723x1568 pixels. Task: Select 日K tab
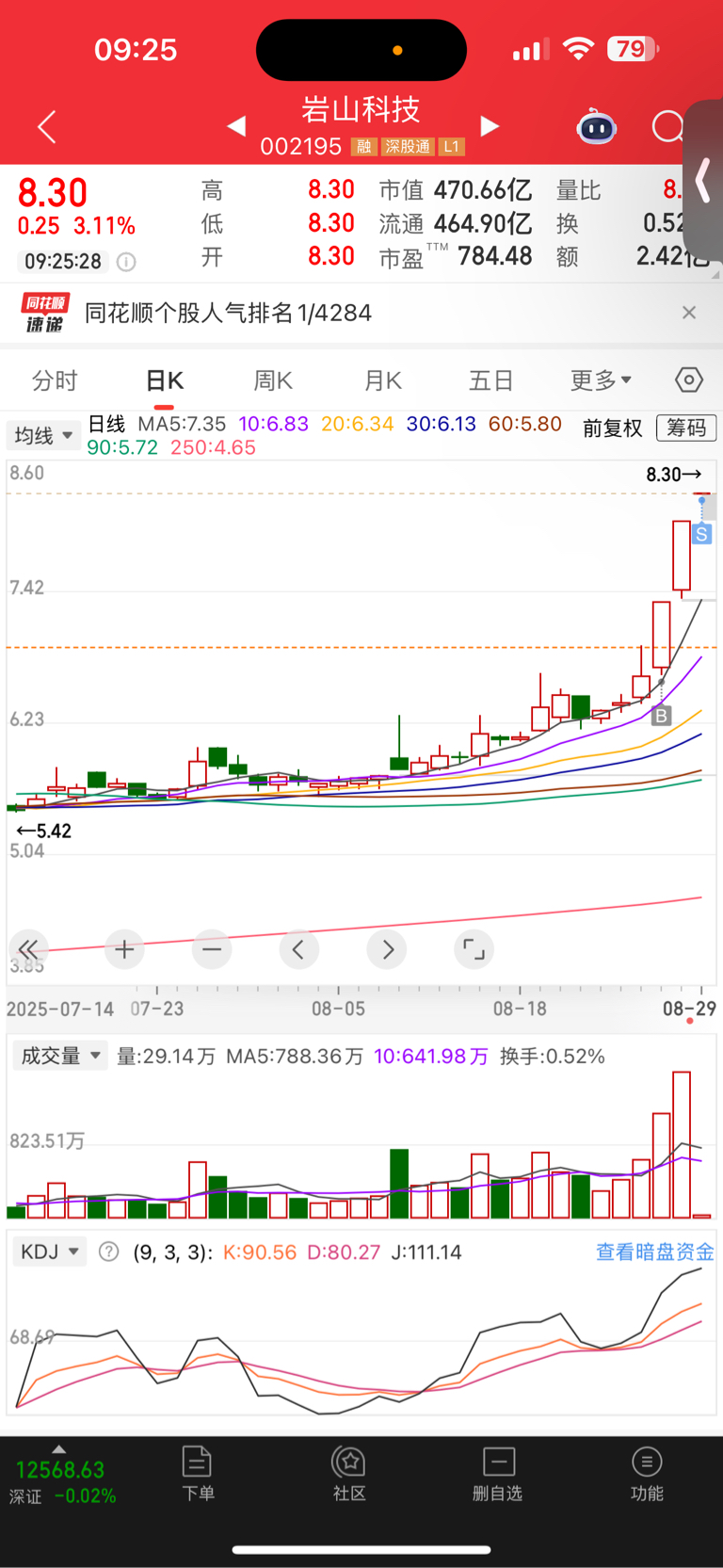pos(165,380)
